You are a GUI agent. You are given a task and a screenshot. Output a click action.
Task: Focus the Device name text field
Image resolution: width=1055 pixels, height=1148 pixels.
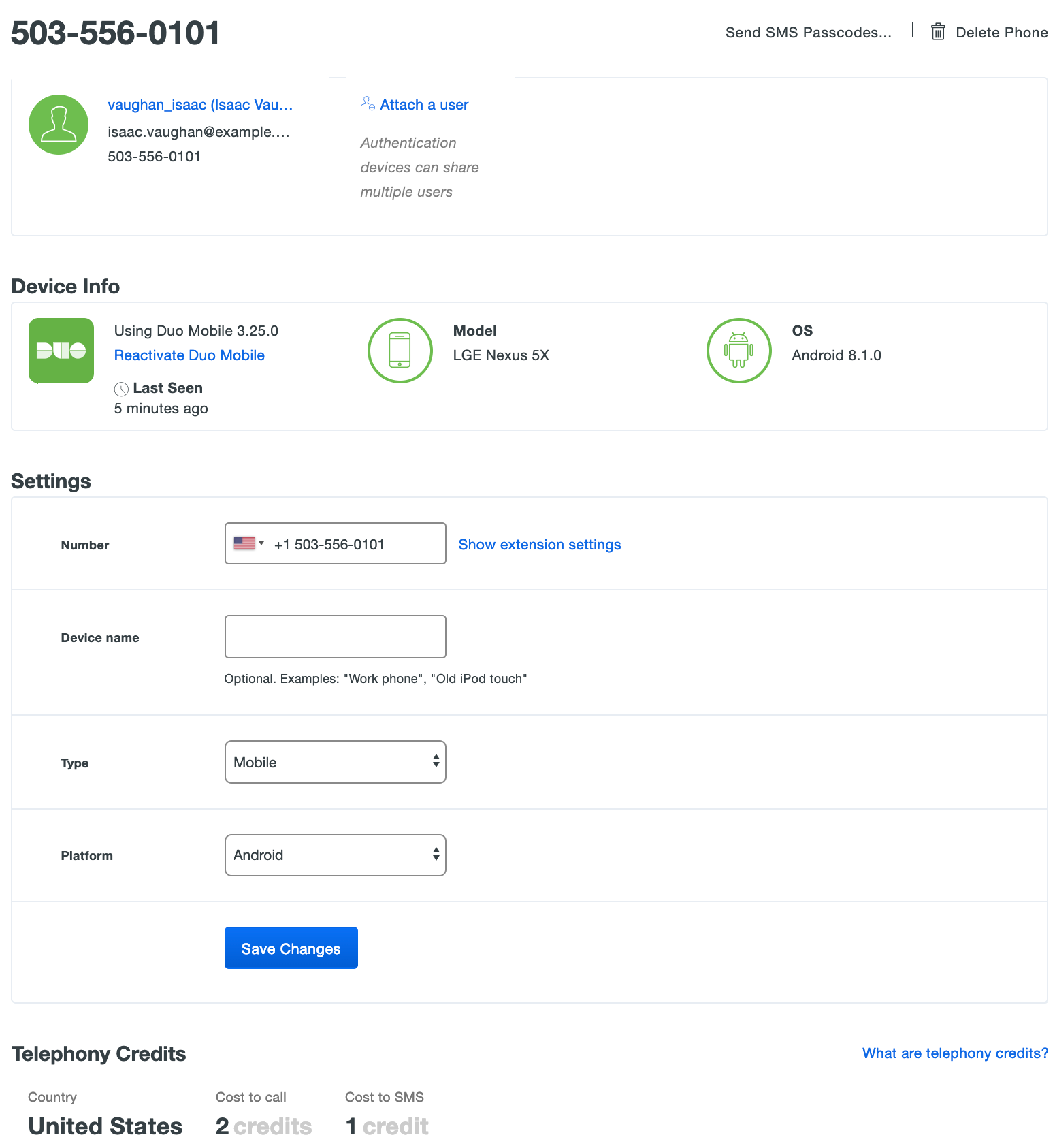tap(335, 637)
